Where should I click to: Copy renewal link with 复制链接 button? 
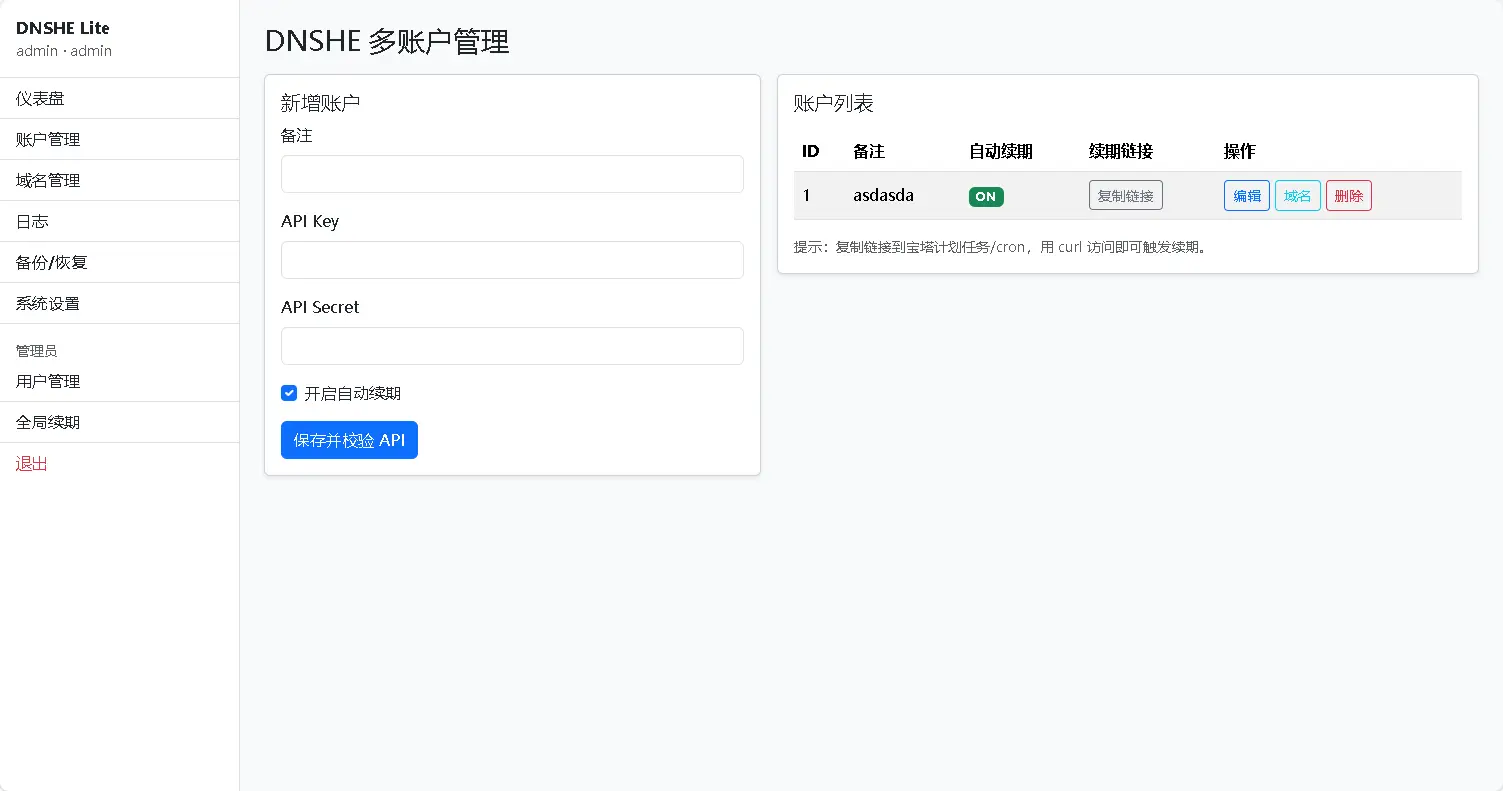[1125, 196]
